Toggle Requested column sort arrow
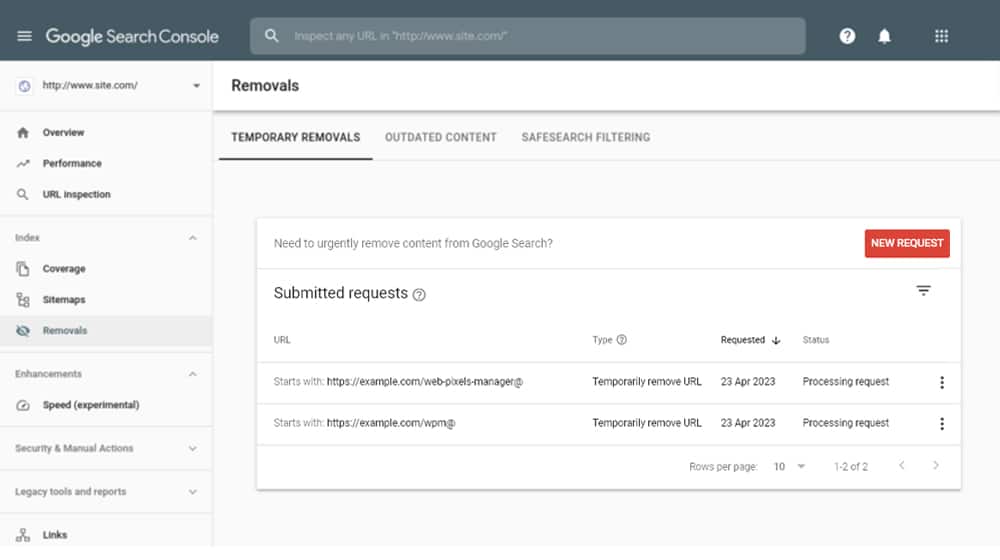Image resolution: width=1000 pixels, height=560 pixels. pos(776,341)
